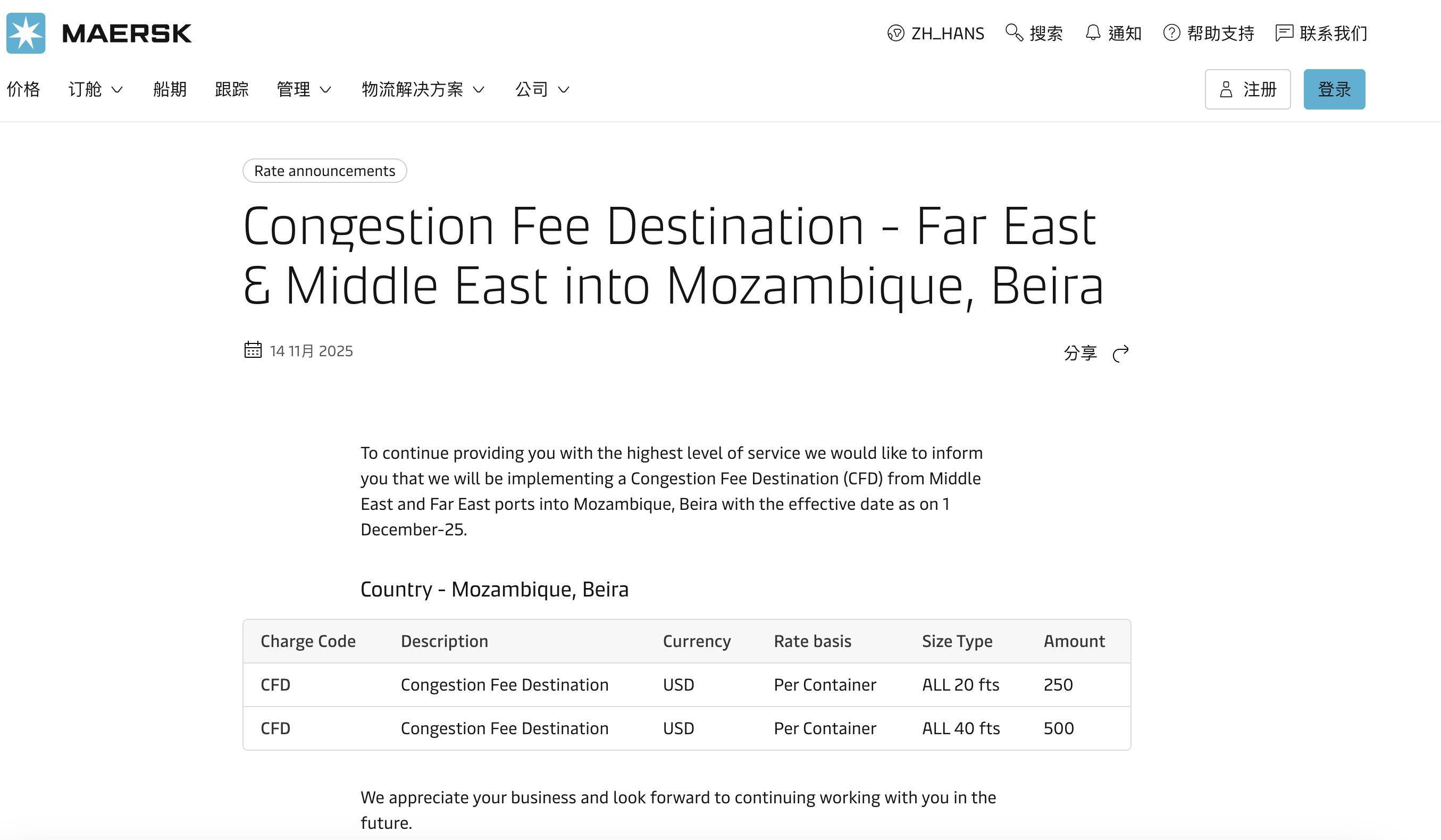1441x840 pixels.
Task: Click the ZH_HANS language globe icon
Action: point(895,33)
